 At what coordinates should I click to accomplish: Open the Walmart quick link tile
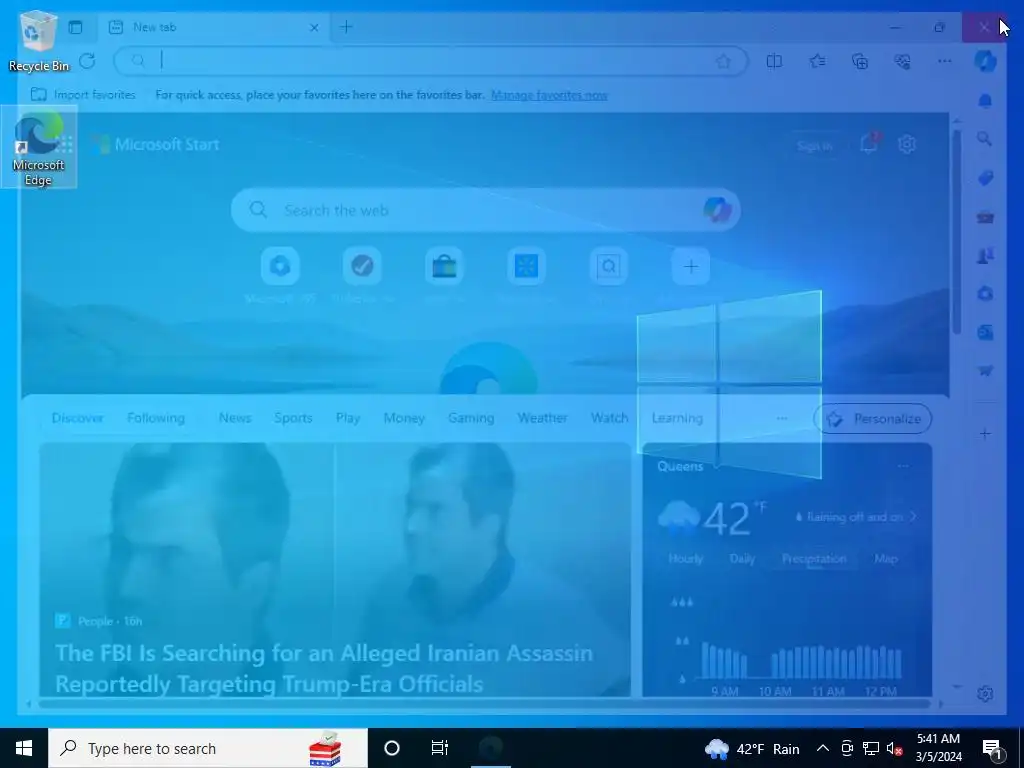pyautogui.click(x=526, y=266)
